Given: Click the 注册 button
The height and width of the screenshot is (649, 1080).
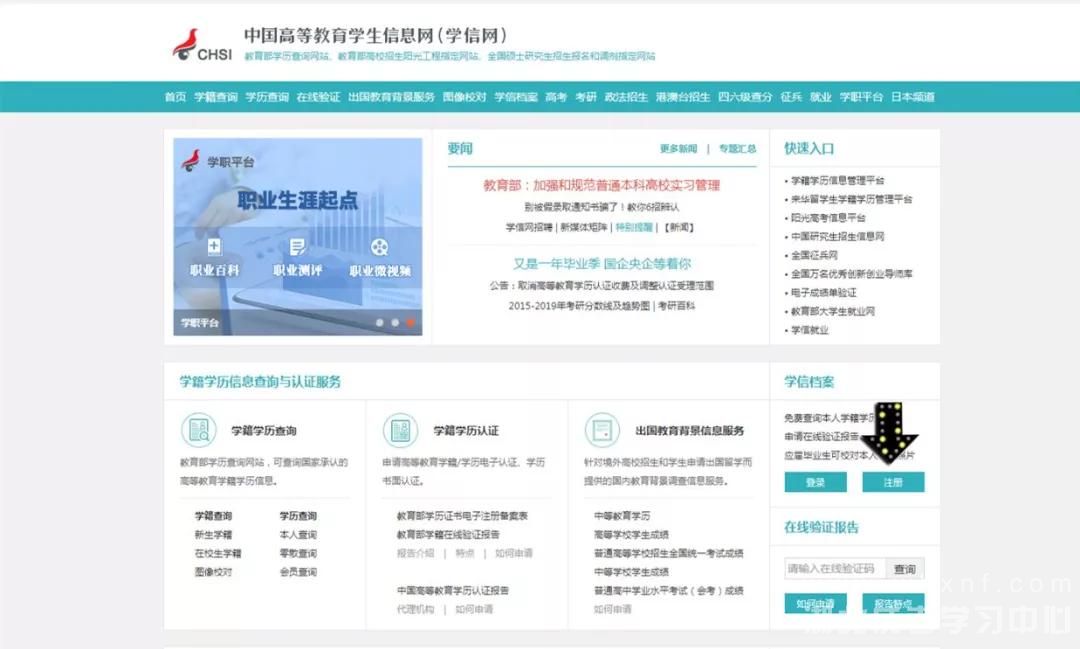Looking at the screenshot, I should [893, 482].
